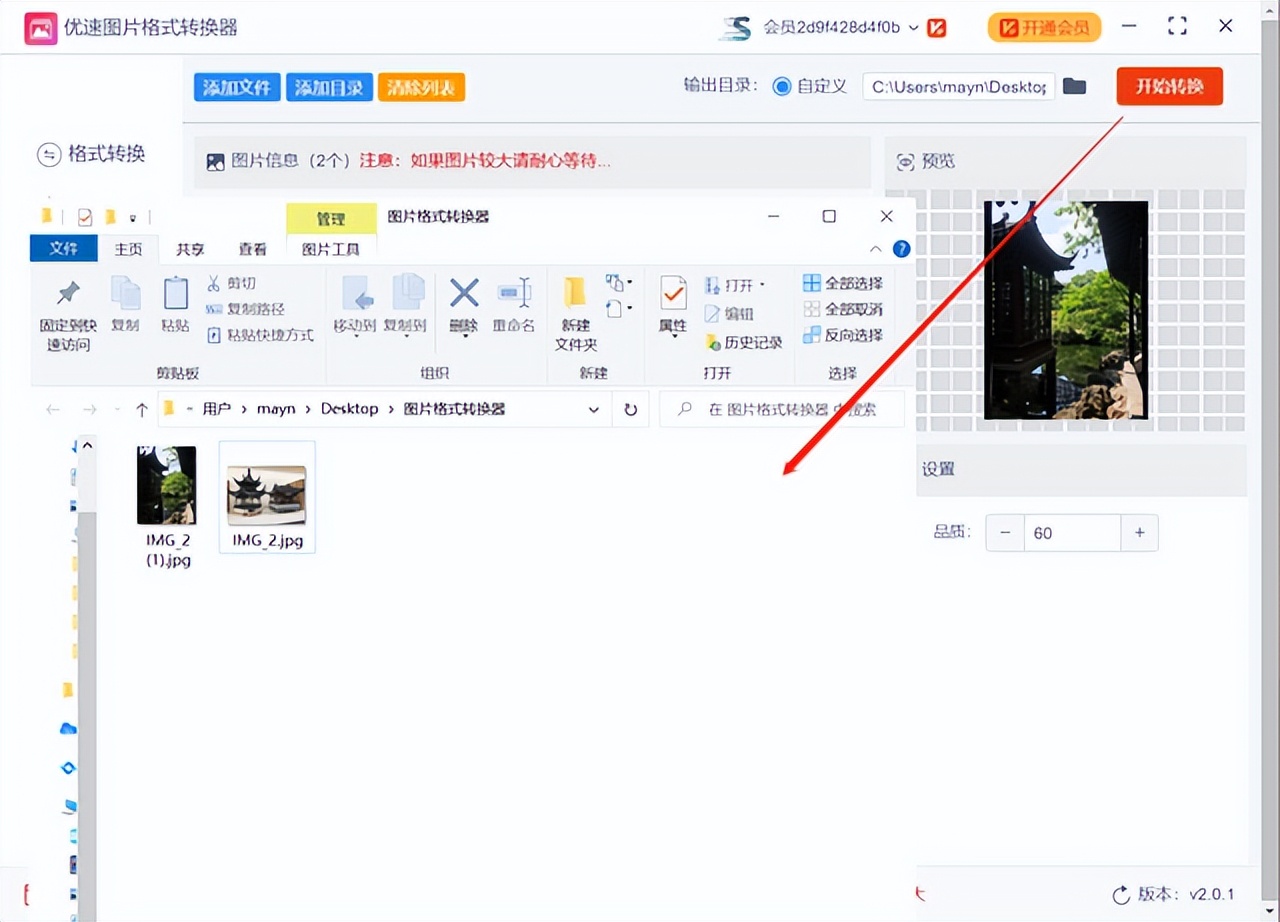Go back with the Explorer back arrow

53,410
